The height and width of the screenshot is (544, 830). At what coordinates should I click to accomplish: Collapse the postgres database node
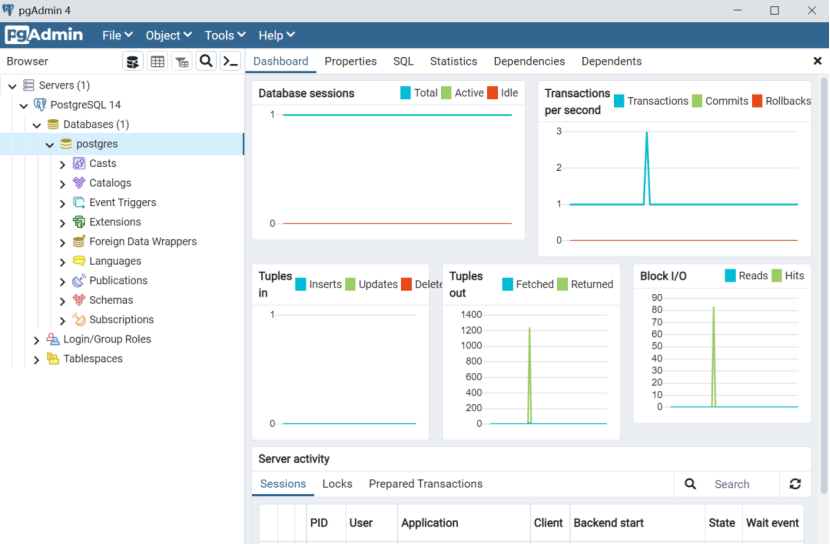(50, 144)
